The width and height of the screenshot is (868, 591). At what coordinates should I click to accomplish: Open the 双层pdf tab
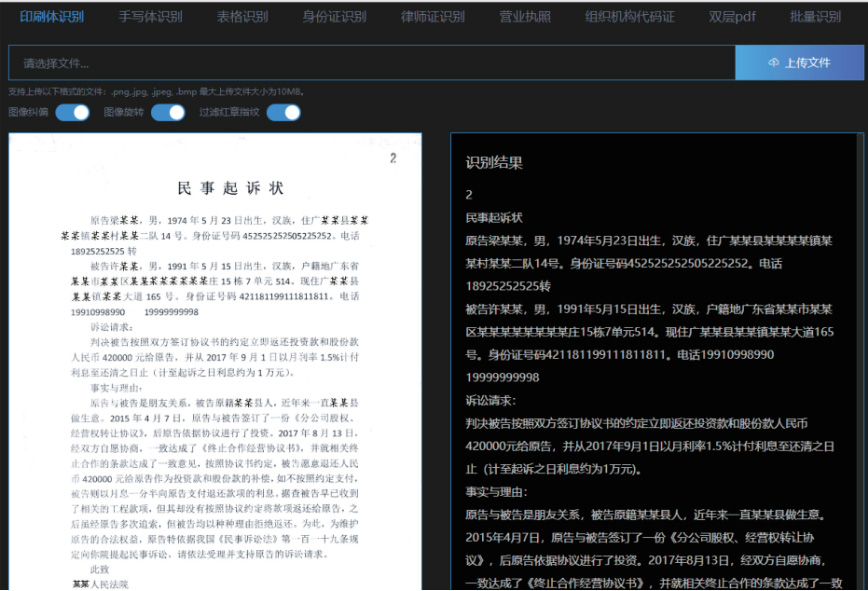pyautogui.click(x=733, y=17)
